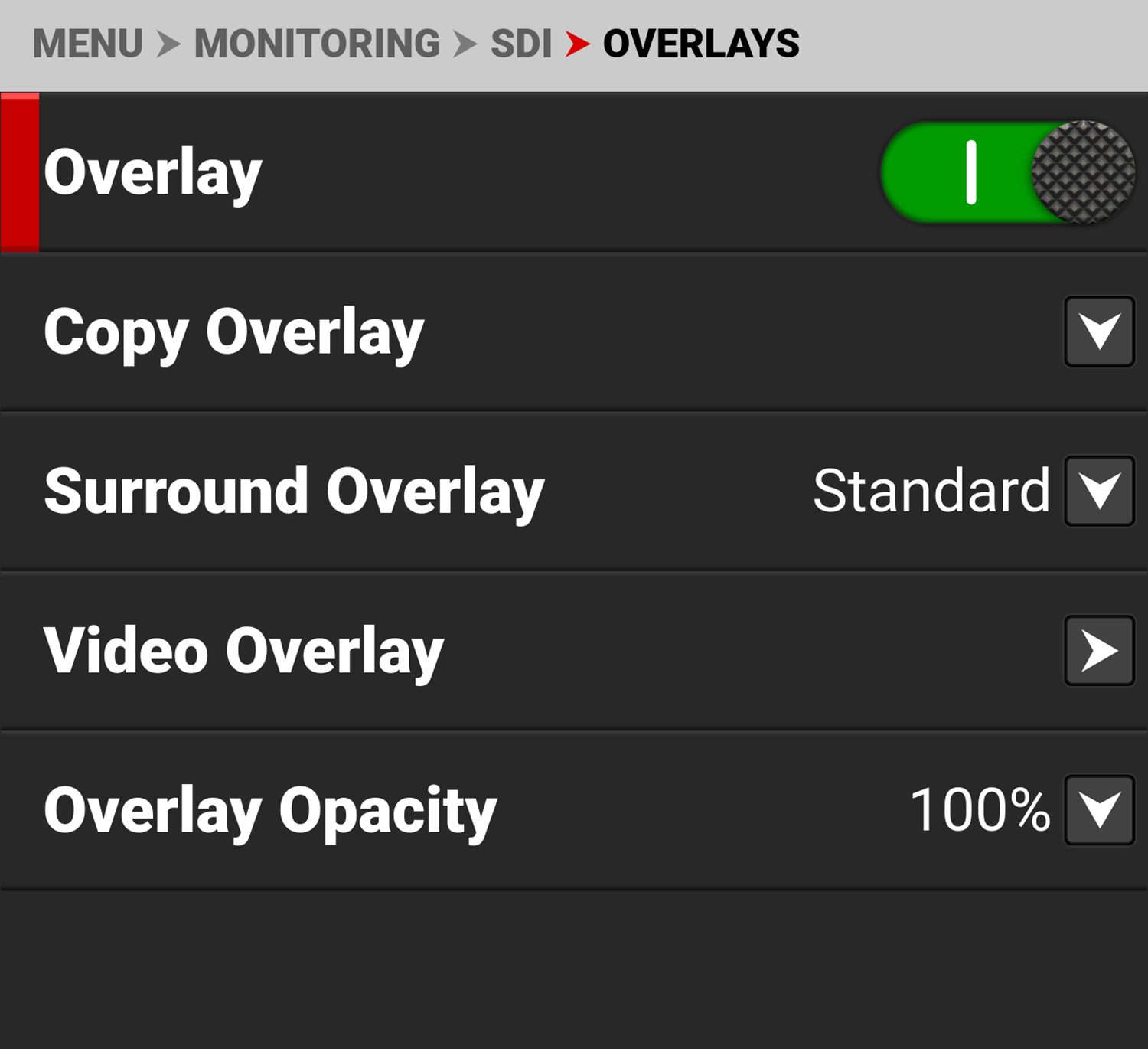Return to SDI breadcrumb level
1148x1049 pixels.
tap(520, 44)
